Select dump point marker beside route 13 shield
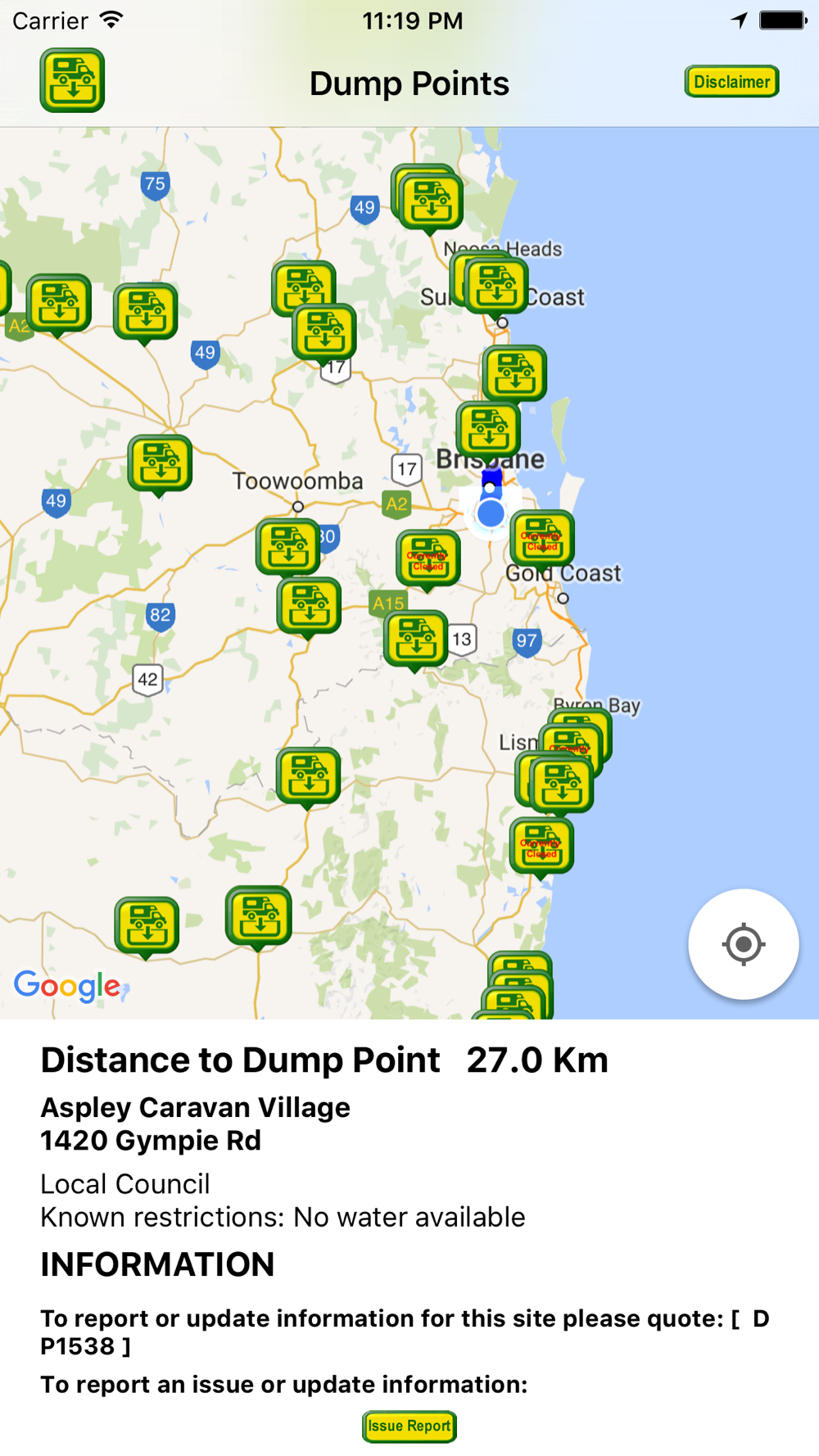Image resolution: width=819 pixels, height=1456 pixels. [x=416, y=640]
